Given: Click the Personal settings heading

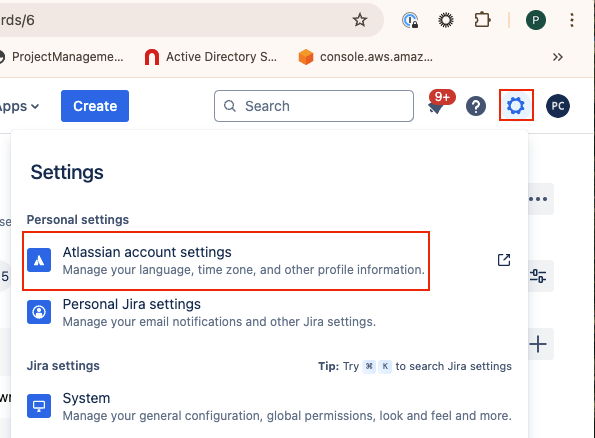Looking at the screenshot, I should 78,220.
